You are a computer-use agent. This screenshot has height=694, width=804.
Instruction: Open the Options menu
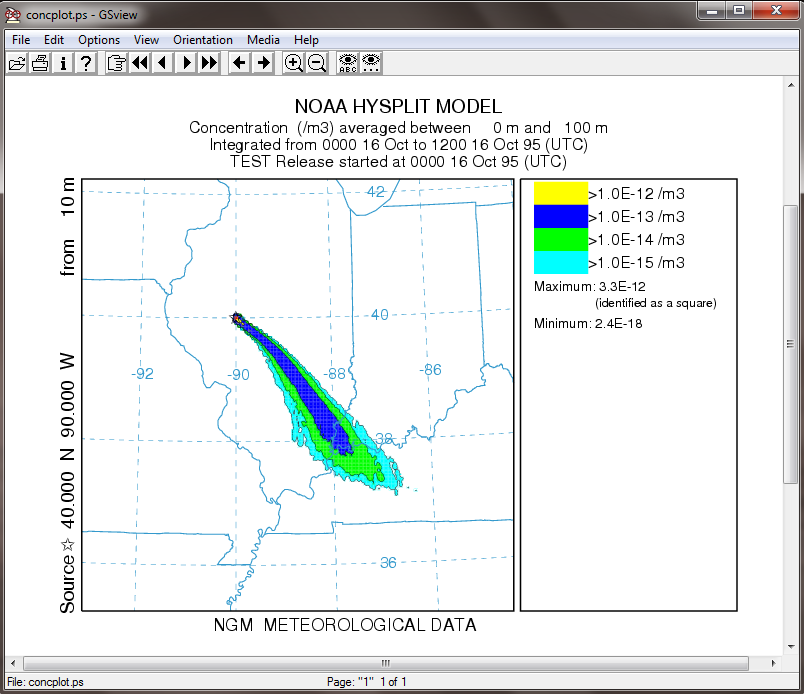pos(99,40)
